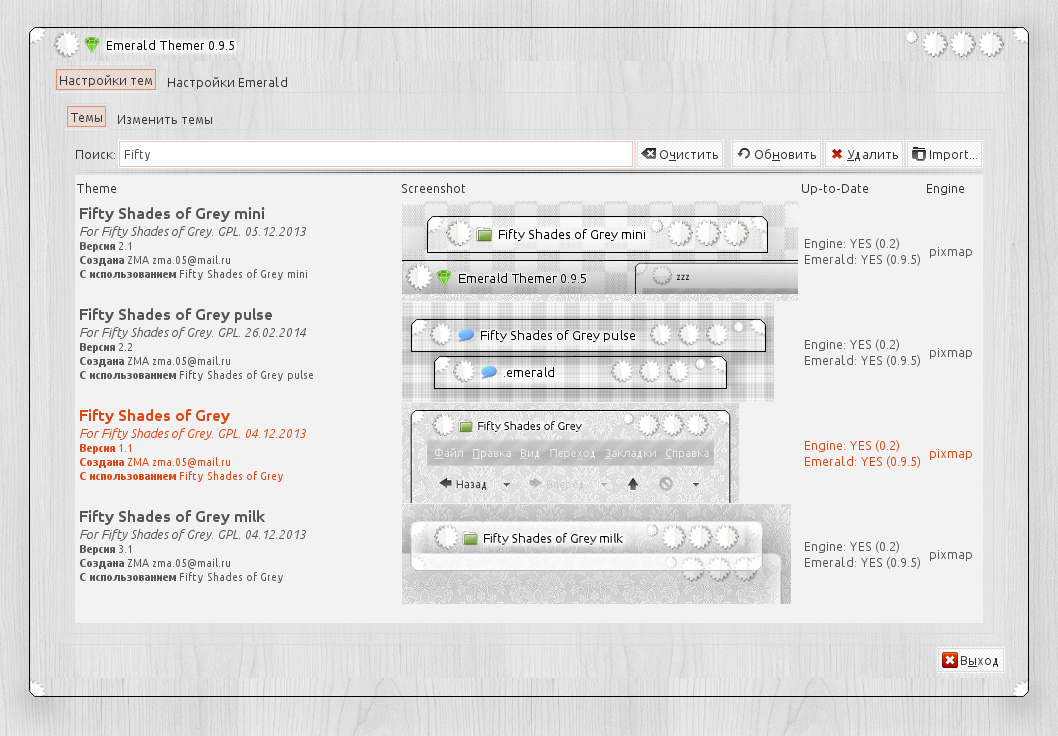Click the 'Выход' exit button
Image resolution: width=1058 pixels, height=736 pixels.
coord(970,660)
